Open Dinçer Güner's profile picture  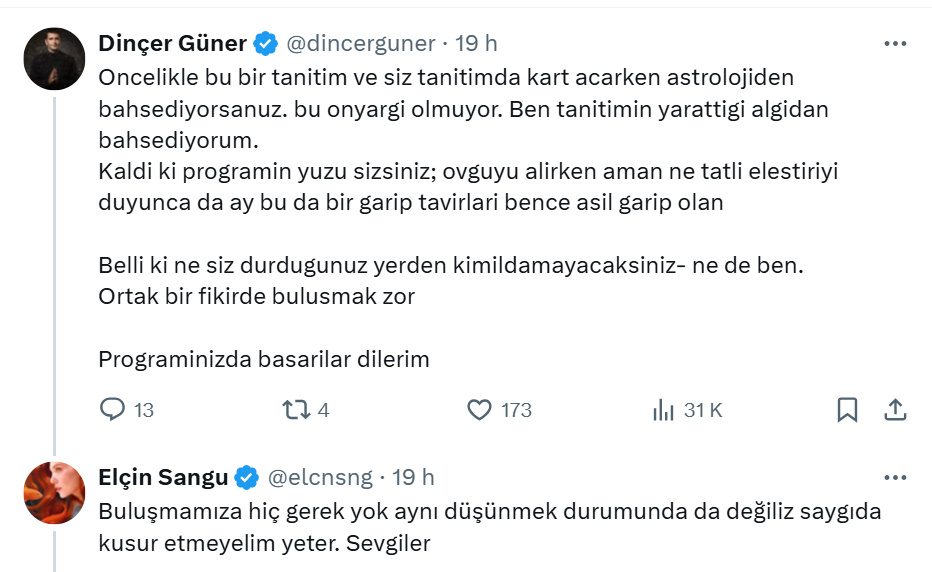(54, 59)
